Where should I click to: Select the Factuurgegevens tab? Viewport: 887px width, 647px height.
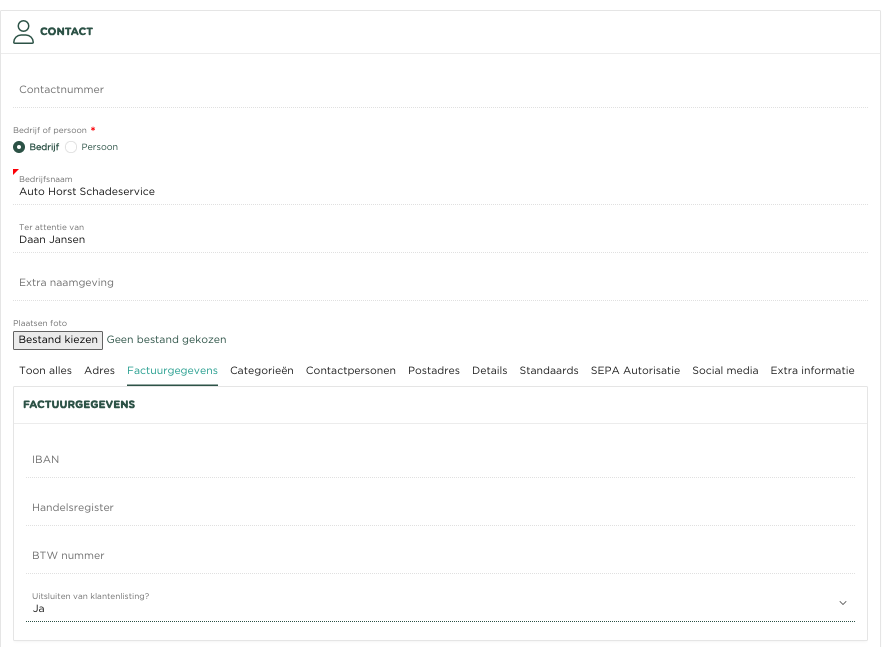click(x=173, y=370)
